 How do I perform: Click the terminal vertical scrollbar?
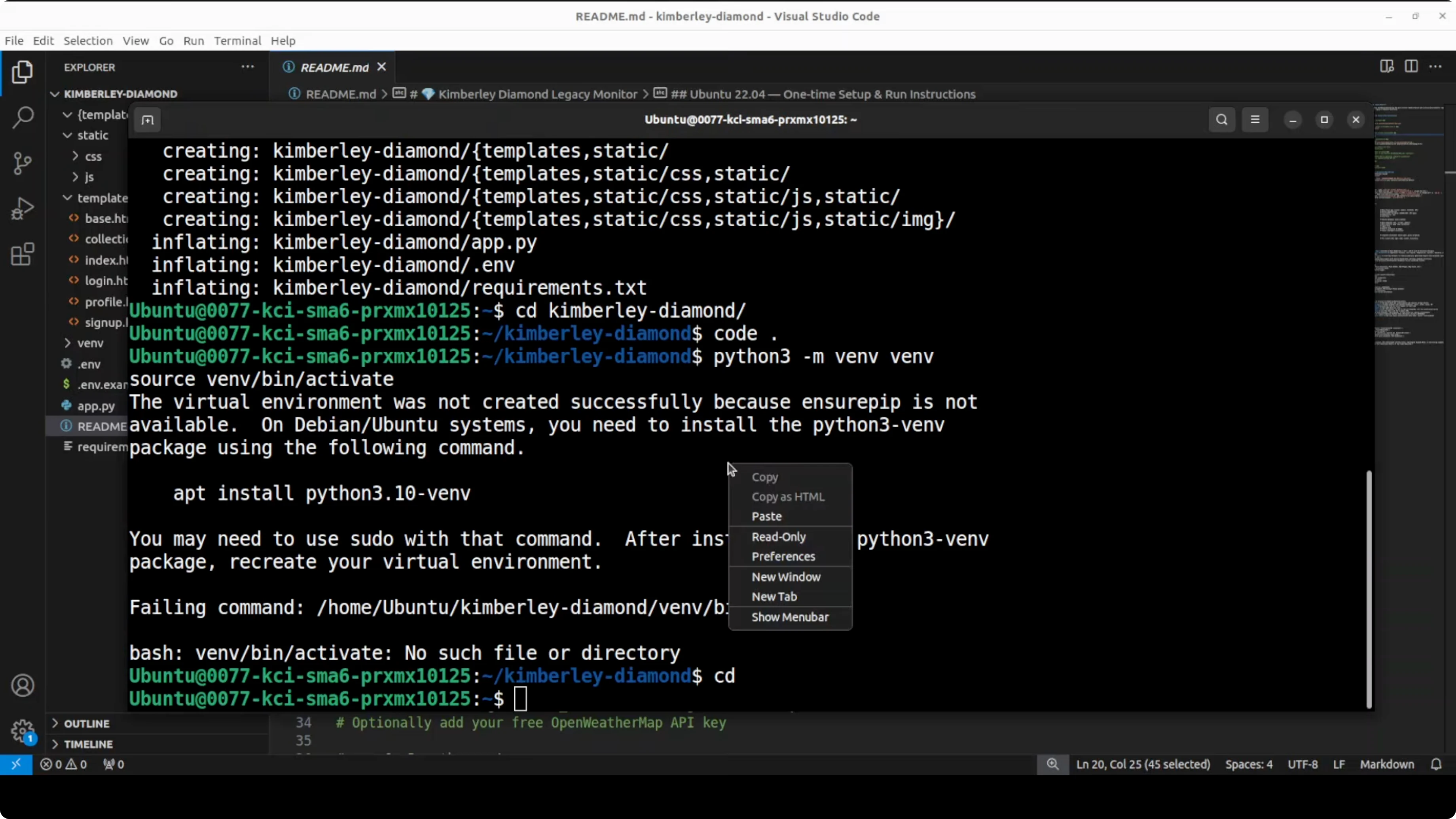pos(1369,588)
